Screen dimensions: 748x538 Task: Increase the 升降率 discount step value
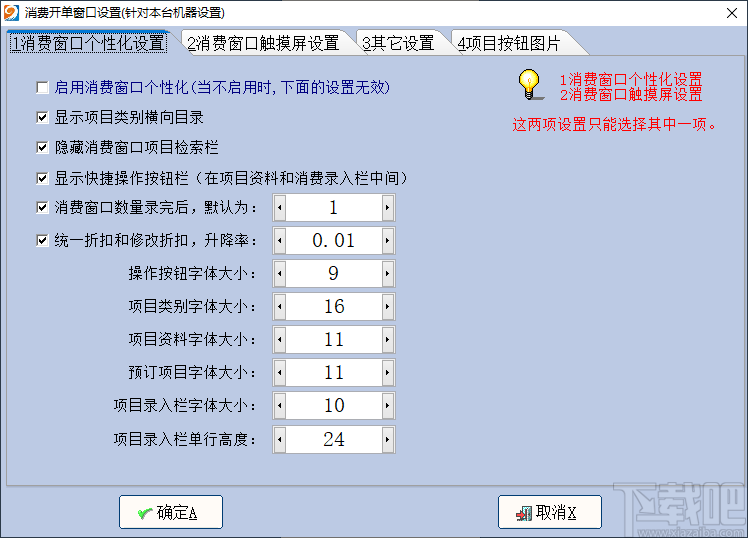click(387, 240)
